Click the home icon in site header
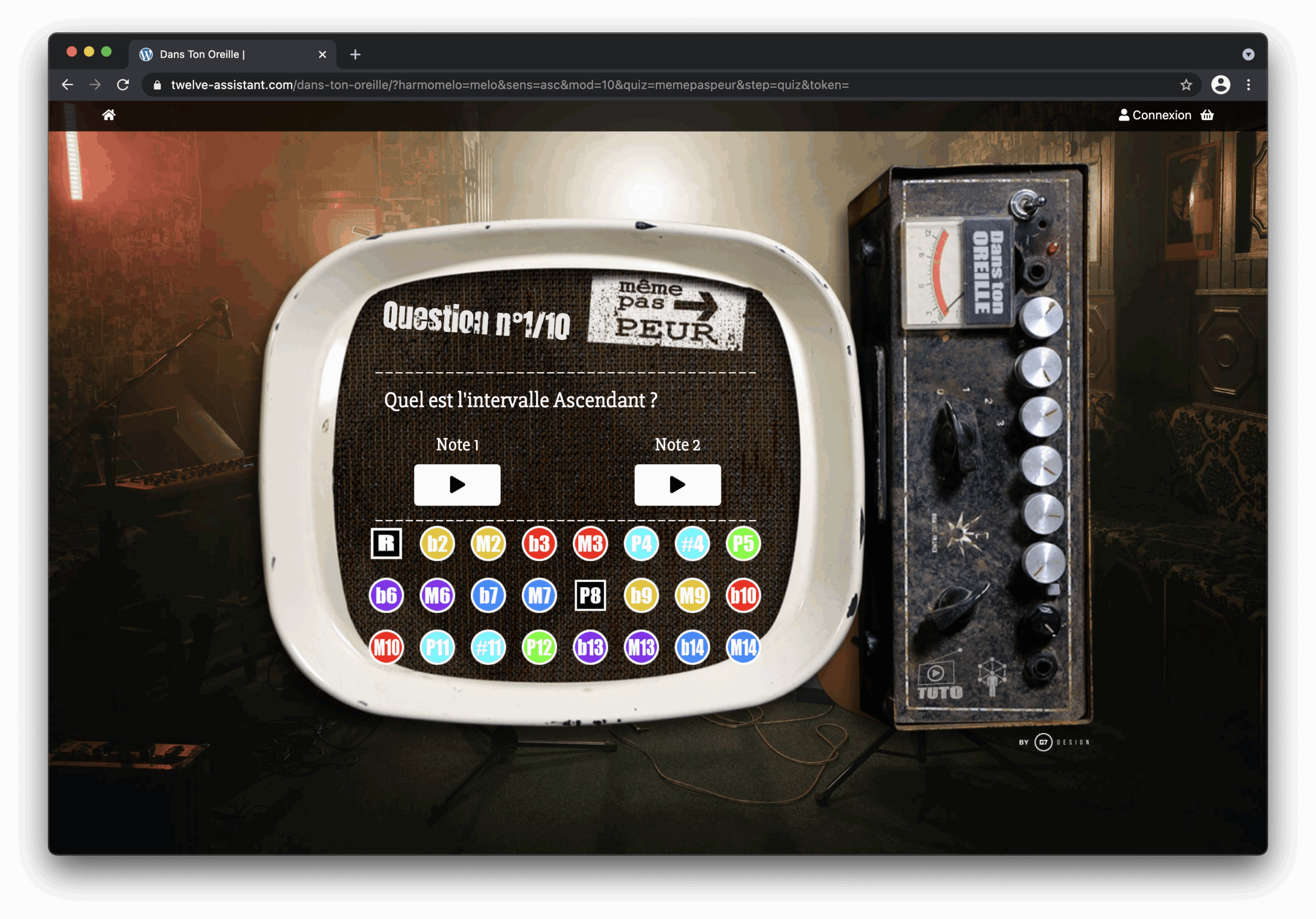1316x919 pixels. click(109, 115)
